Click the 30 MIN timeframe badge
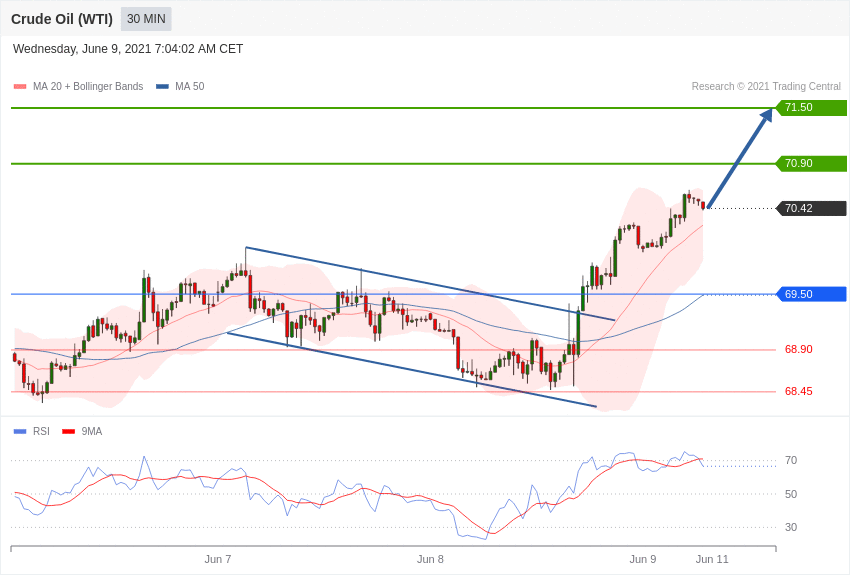Screen dimensions: 850x576 coord(146,19)
